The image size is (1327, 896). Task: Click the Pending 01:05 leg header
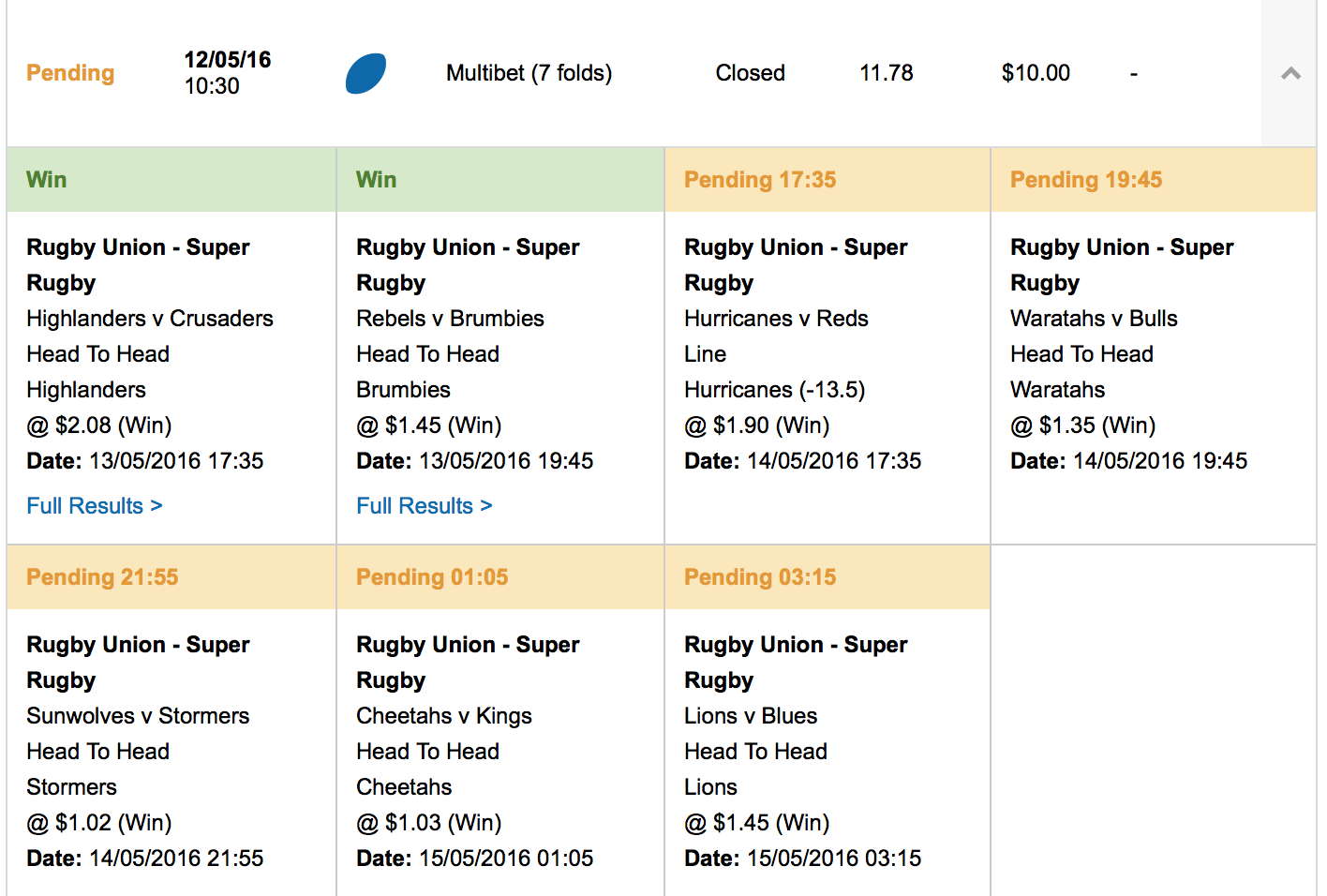coord(432,577)
